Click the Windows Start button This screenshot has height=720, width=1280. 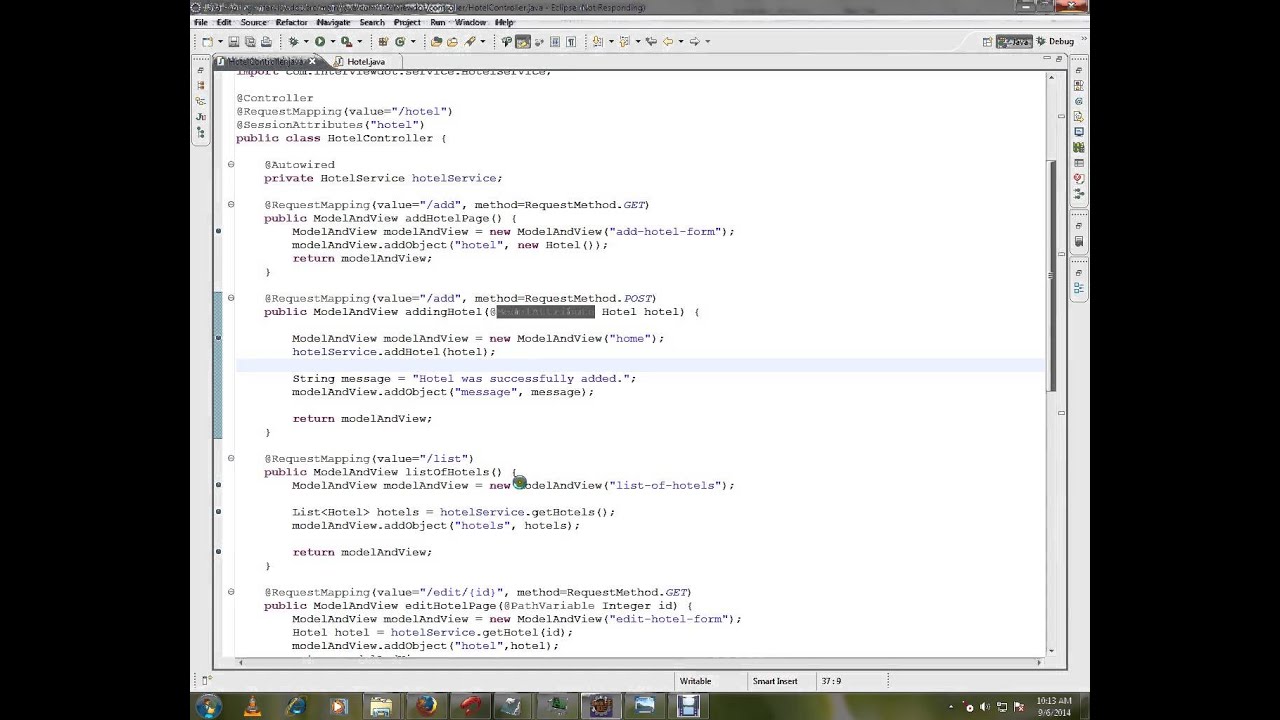208,707
